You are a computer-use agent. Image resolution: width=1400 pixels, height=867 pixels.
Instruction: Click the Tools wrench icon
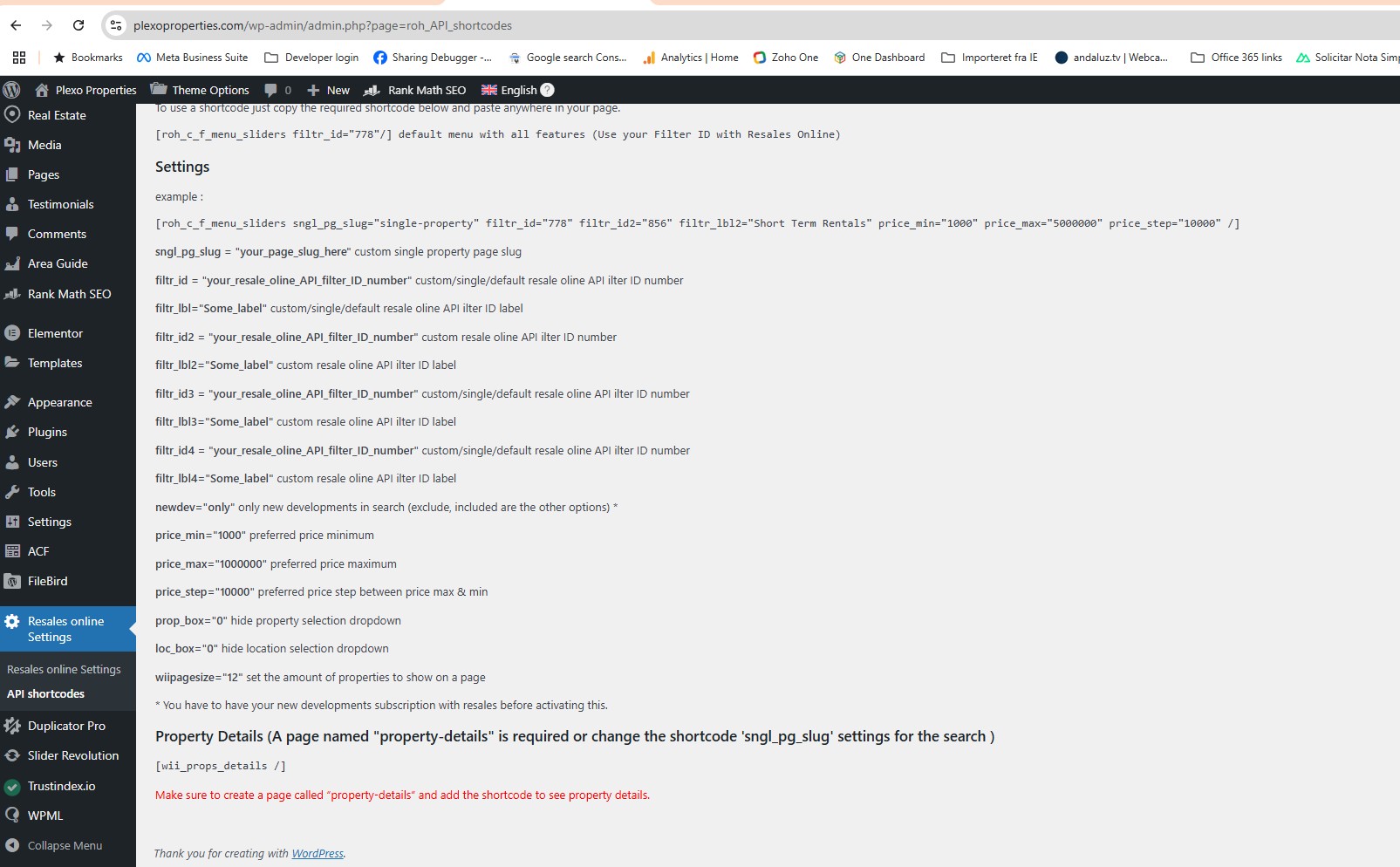coord(12,492)
